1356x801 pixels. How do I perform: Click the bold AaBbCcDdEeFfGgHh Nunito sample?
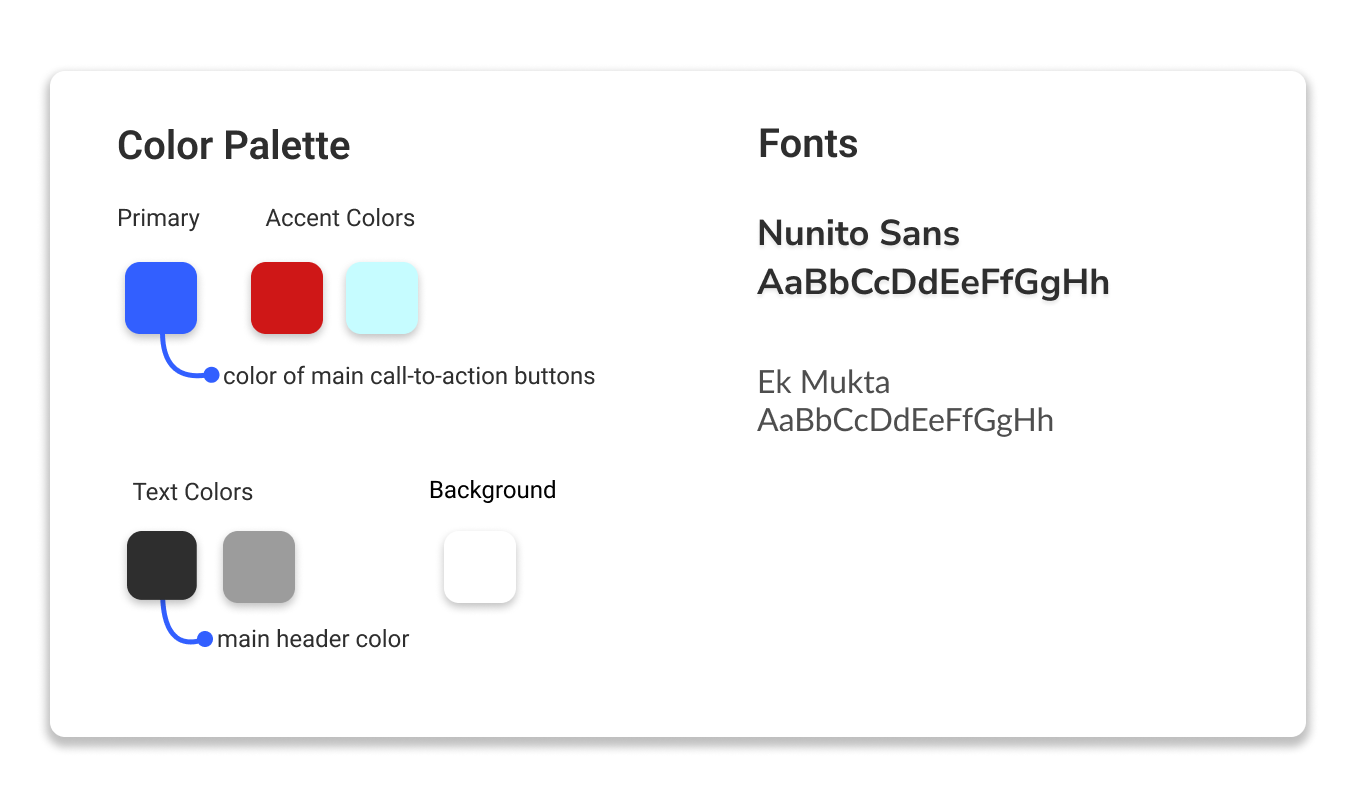934,284
